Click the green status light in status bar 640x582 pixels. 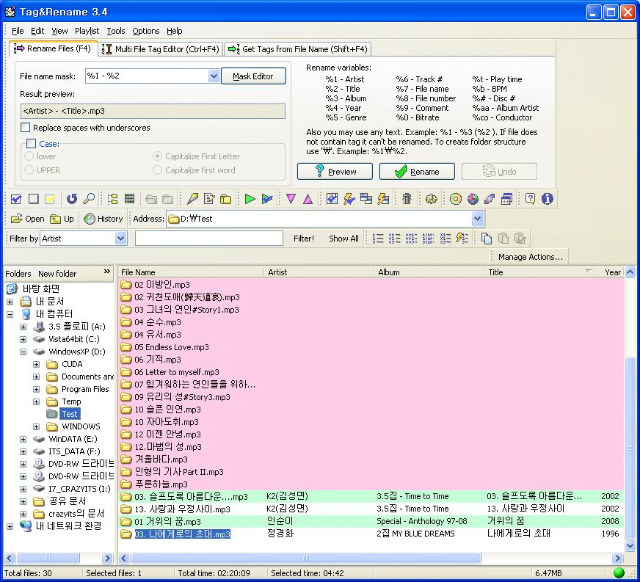pyautogui.click(x=619, y=573)
